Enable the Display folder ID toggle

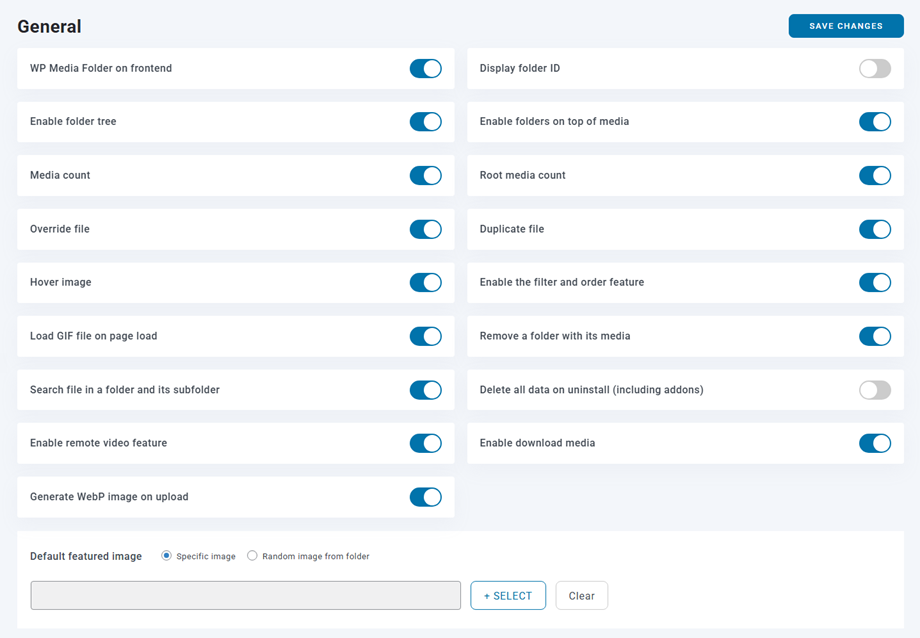(x=874, y=68)
